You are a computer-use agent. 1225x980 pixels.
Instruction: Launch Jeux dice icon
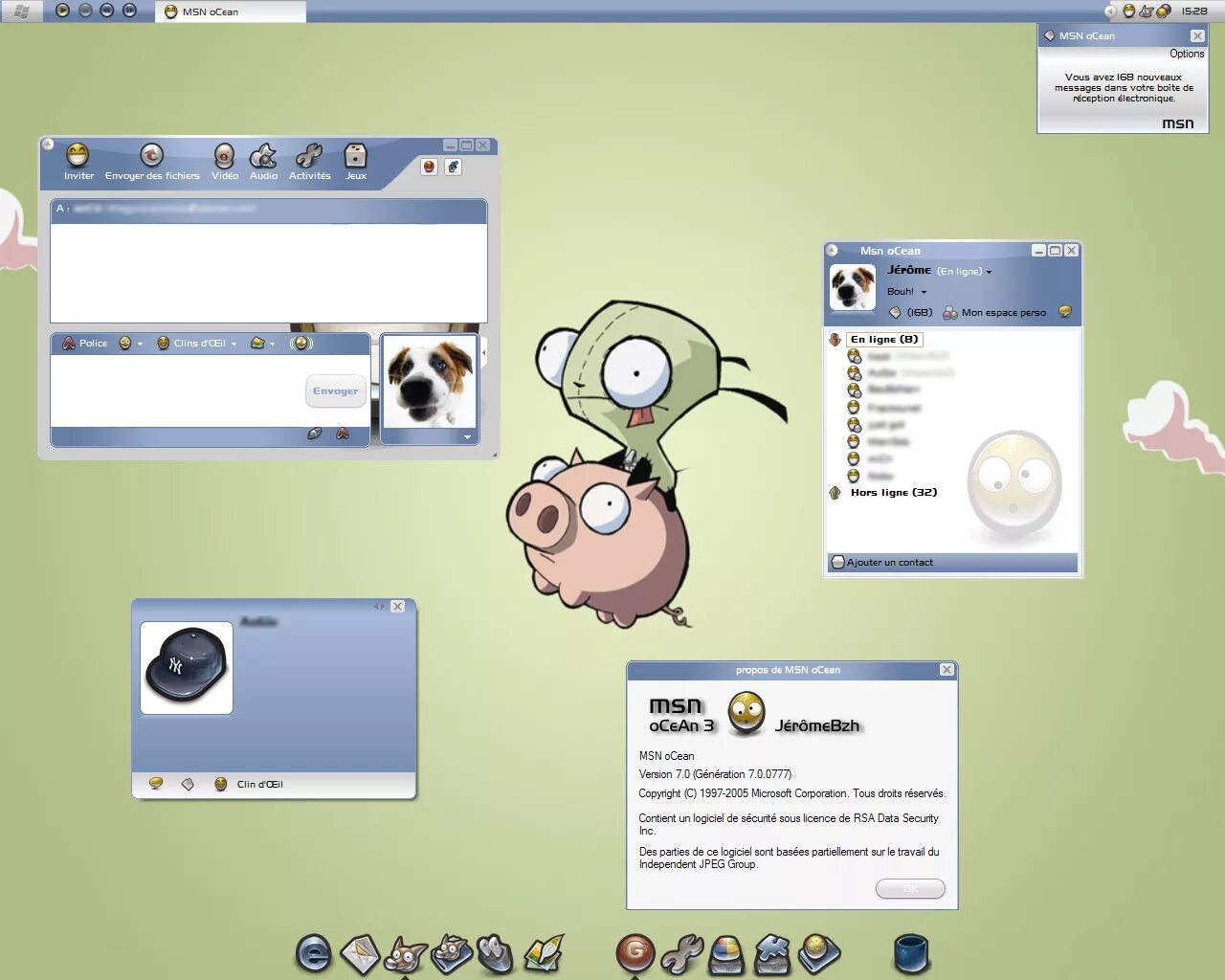(x=355, y=155)
